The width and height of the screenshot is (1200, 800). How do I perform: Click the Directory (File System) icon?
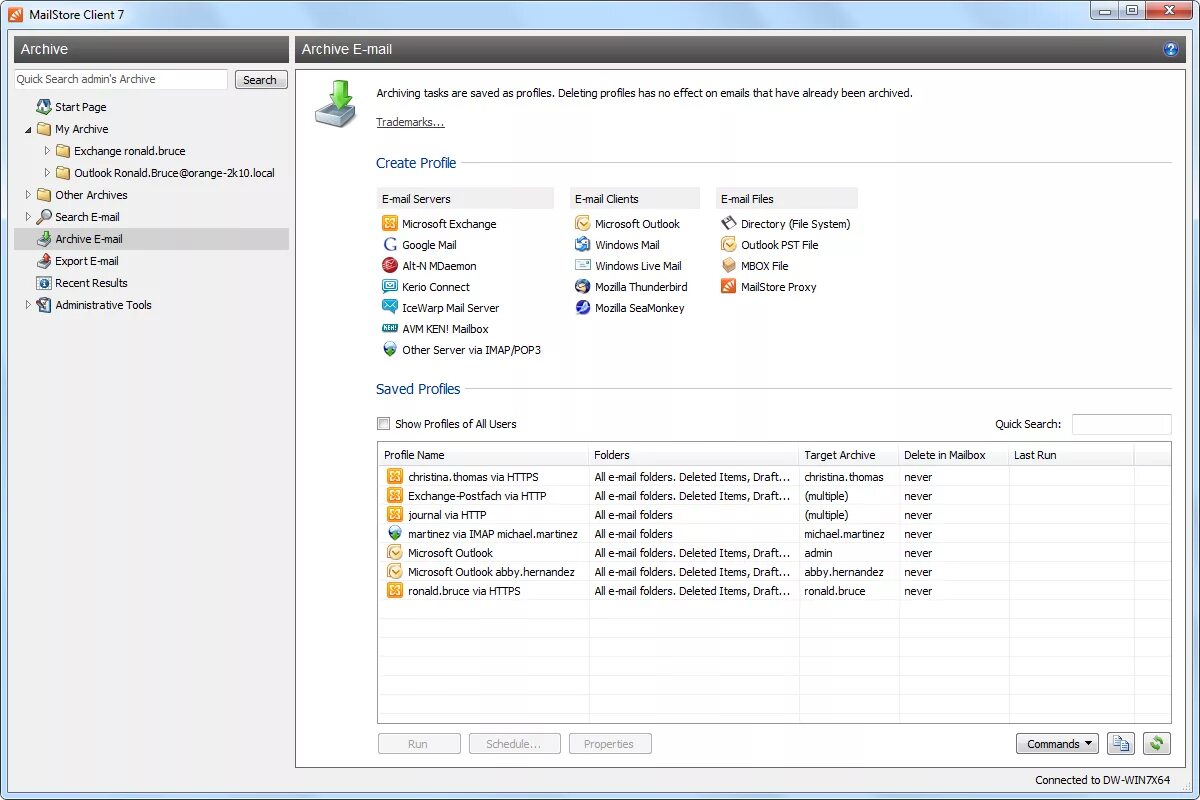pyautogui.click(x=729, y=224)
